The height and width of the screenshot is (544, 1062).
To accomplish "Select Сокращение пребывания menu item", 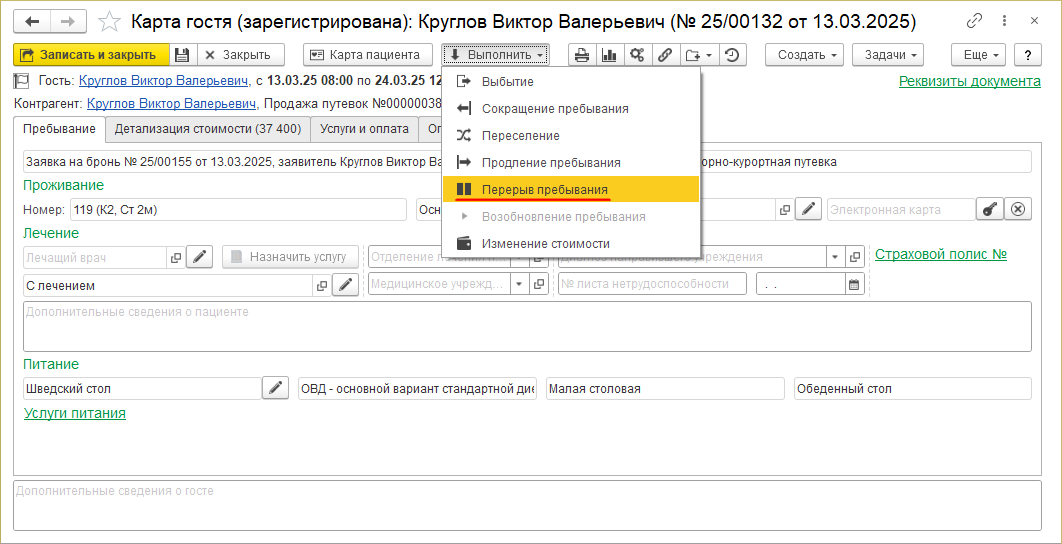I will click(x=570, y=108).
